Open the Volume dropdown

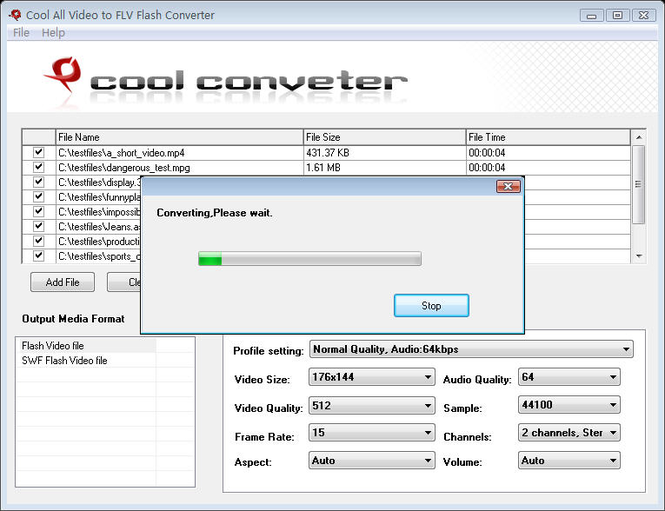coord(569,461)
